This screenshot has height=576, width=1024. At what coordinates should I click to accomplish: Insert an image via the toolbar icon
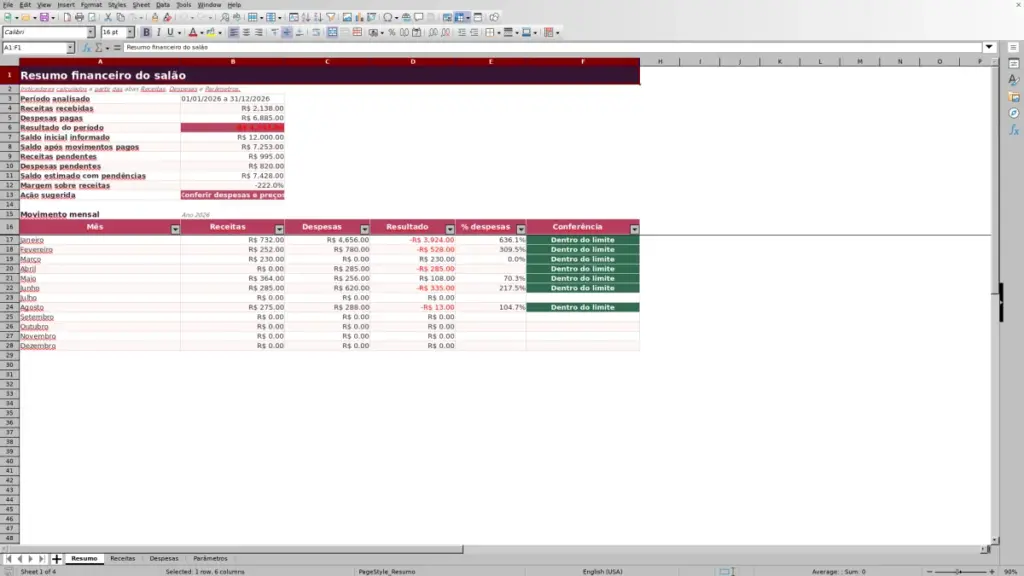point(347,18)
